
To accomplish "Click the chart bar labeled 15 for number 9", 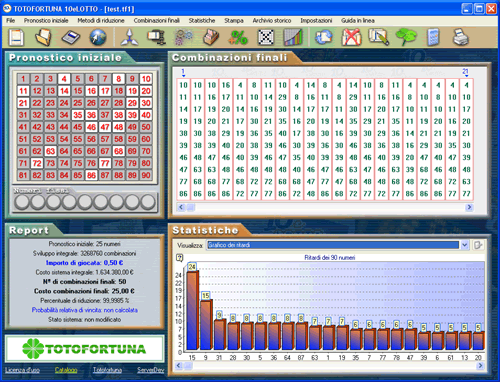I will (x=206, y=325).
